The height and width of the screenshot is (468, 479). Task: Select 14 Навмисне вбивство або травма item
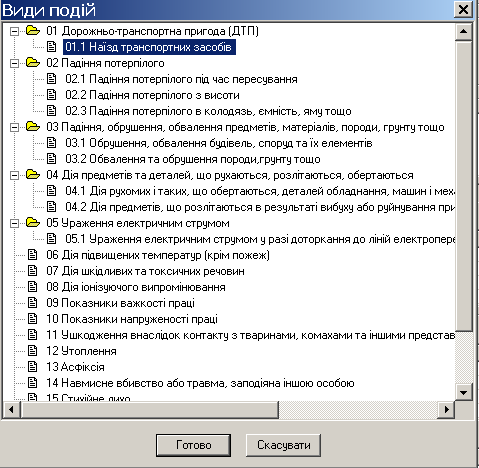pos(200,383)
